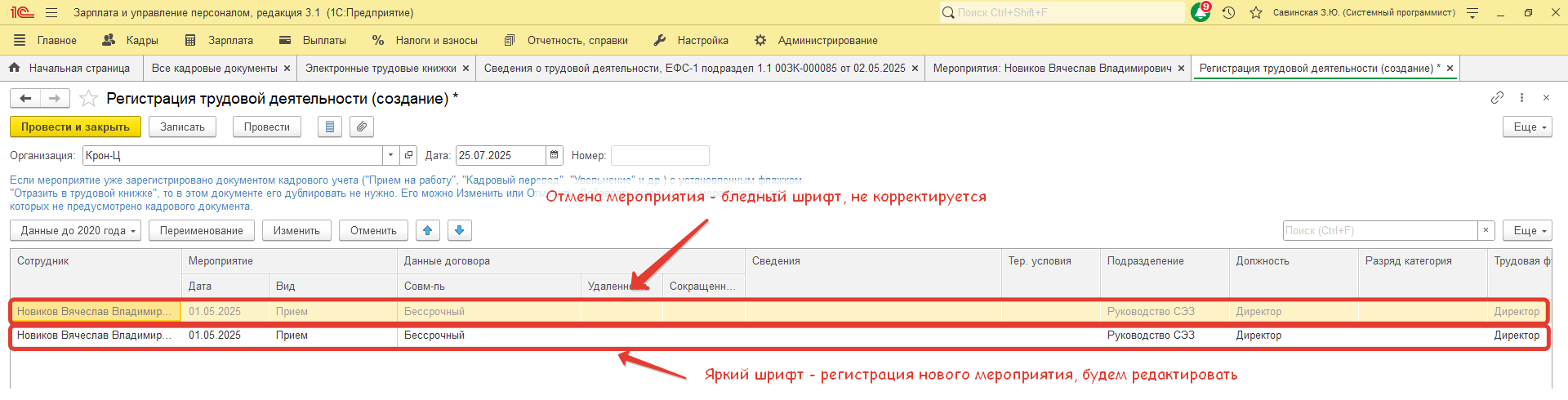Move row down with blue arrow
This screenshot has width=1568, height=400.
460,231
